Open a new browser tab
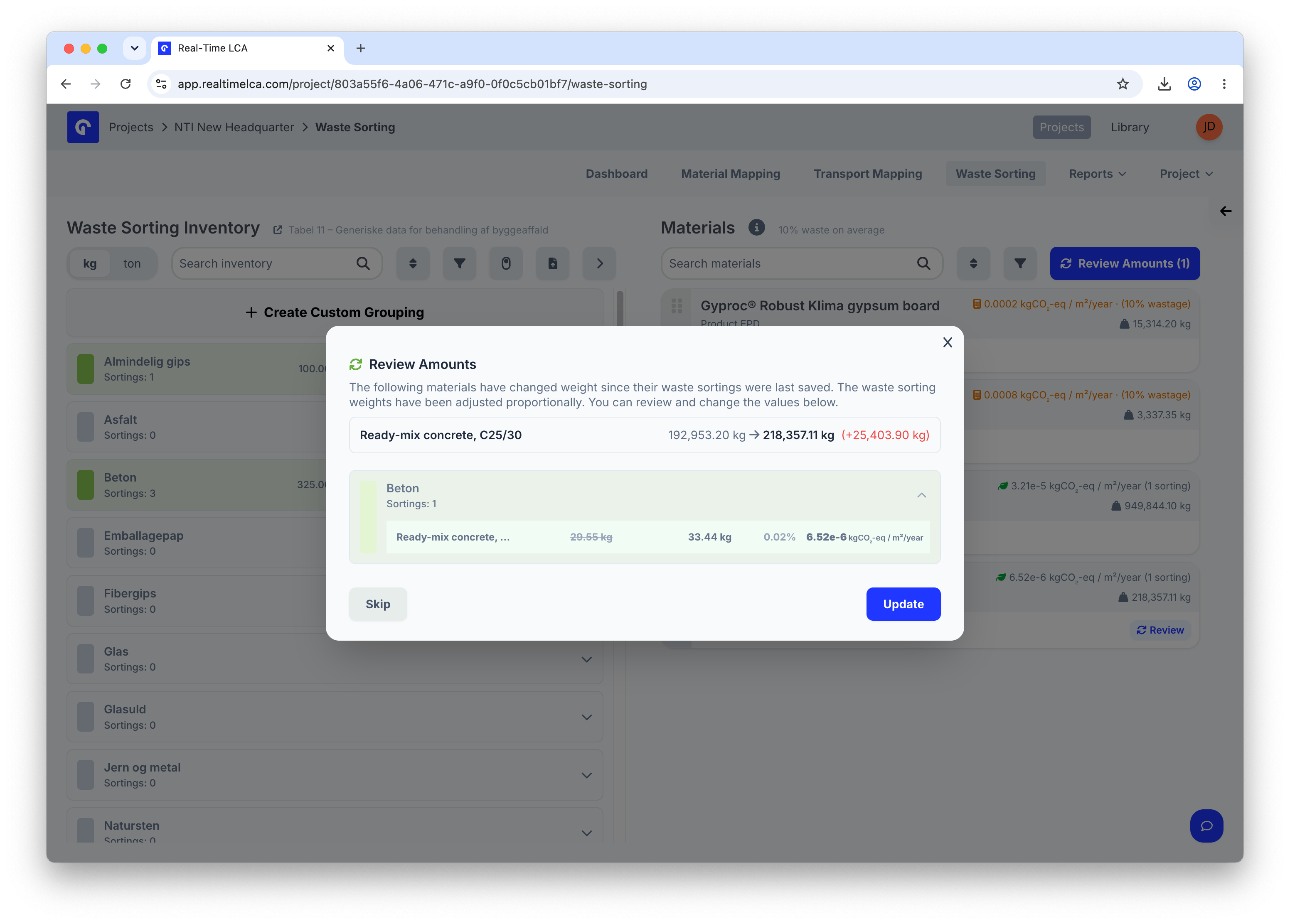Viewport: 1290px width, 924px height. [x=361, y=48]
